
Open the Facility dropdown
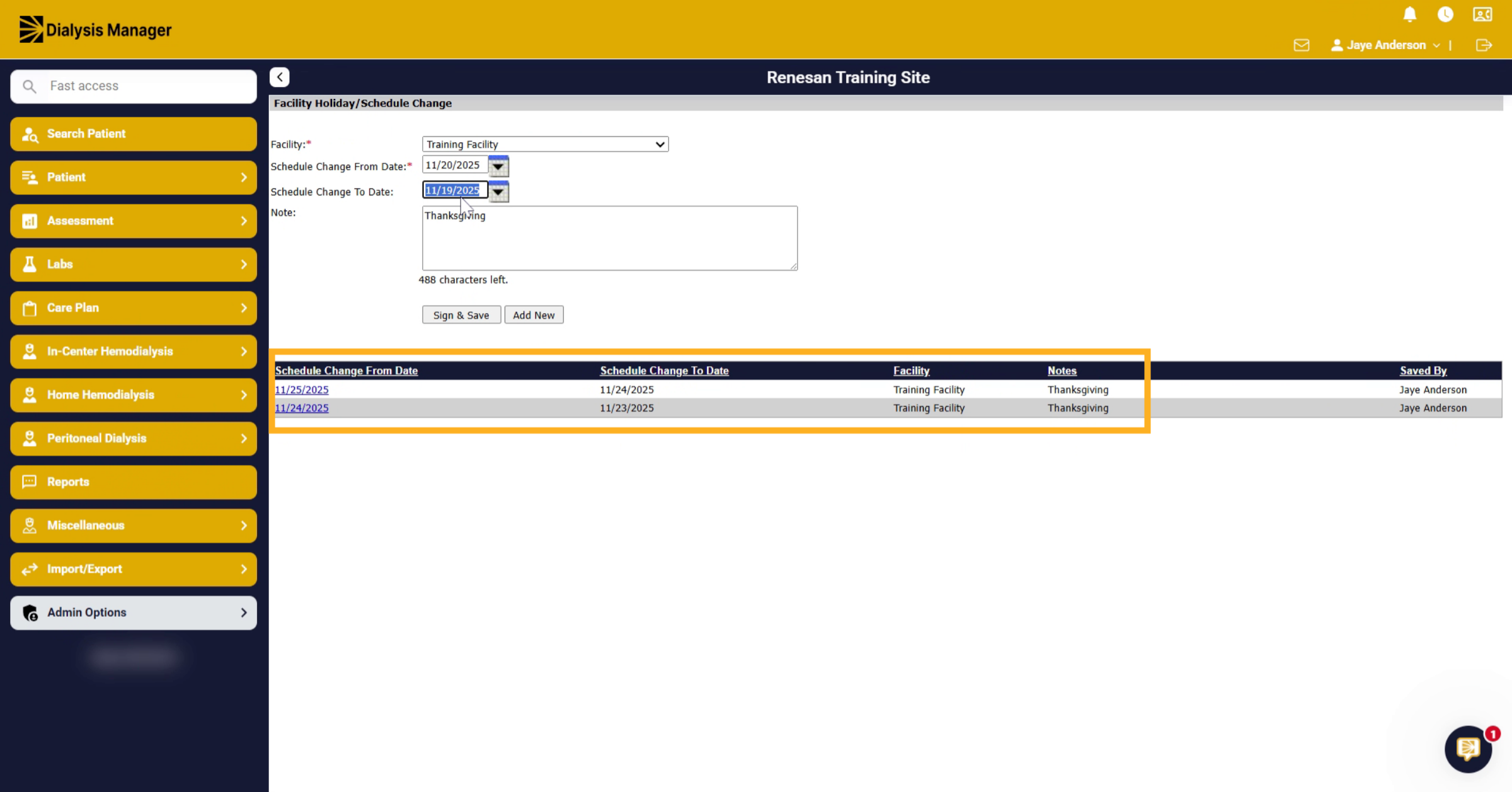pos(545,144)
